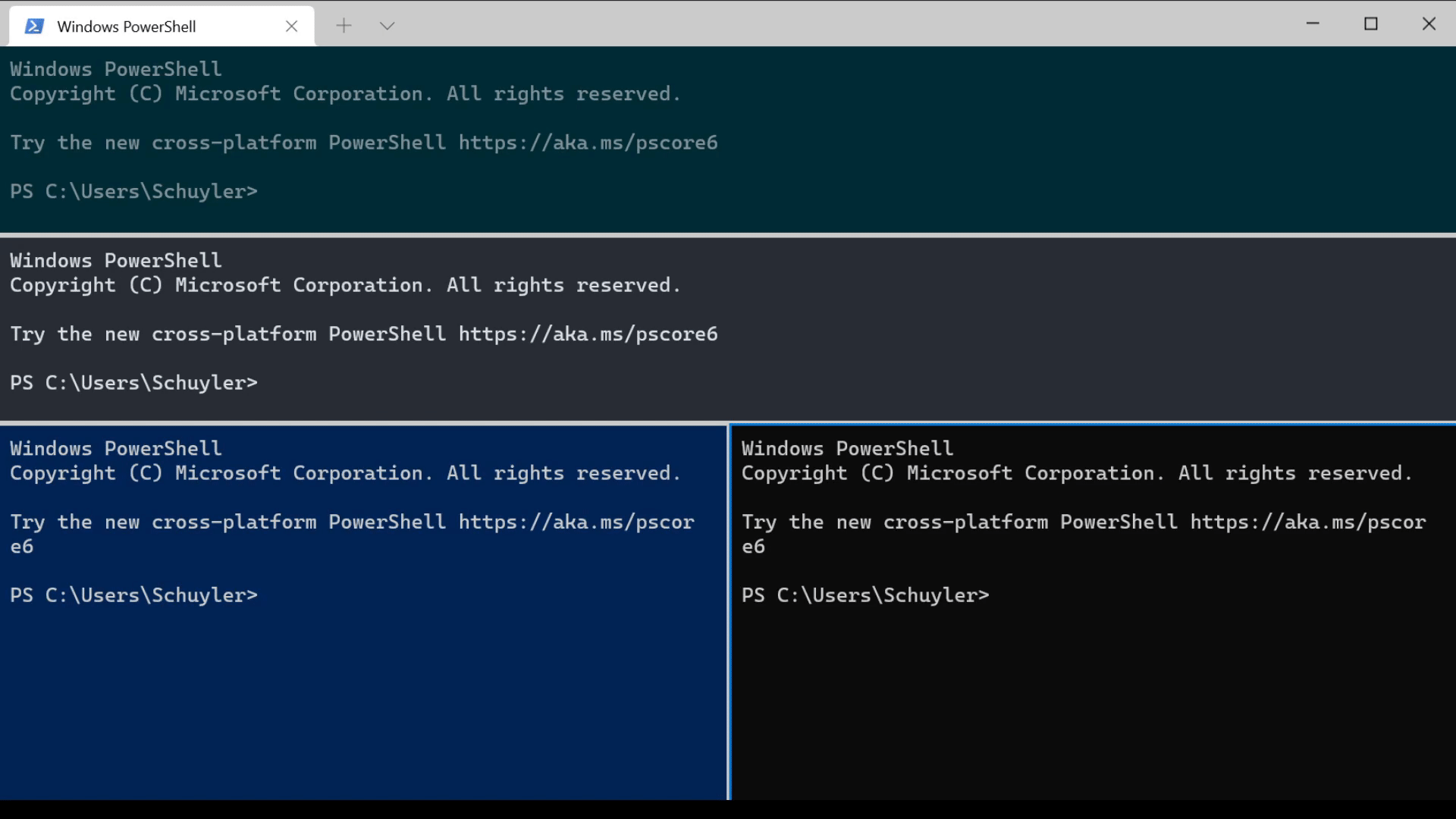Click prompt line in blue pane
The height and width of the screenshot is (819, 1456).
point(133,595)
